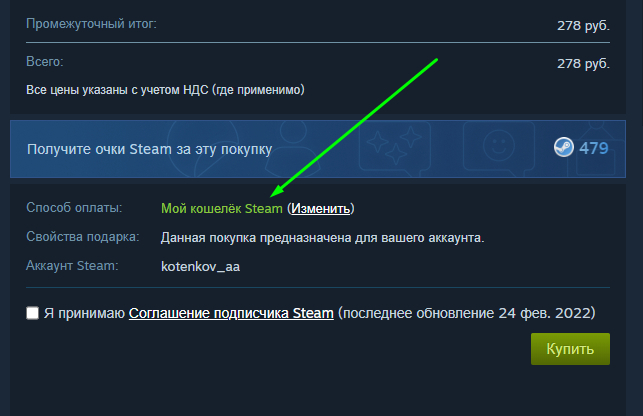Select the account name kotenkov_aa
643x416 pixels.
pos(201,267)
